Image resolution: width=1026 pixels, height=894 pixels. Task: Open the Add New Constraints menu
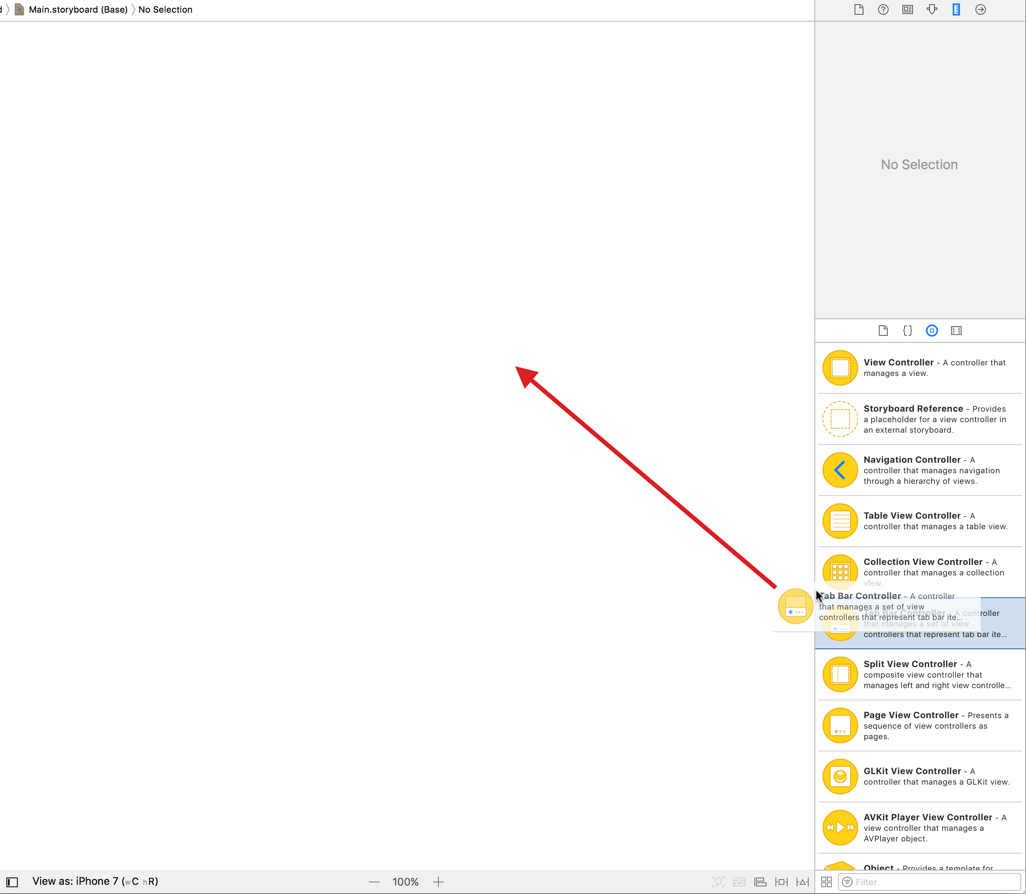781,882
